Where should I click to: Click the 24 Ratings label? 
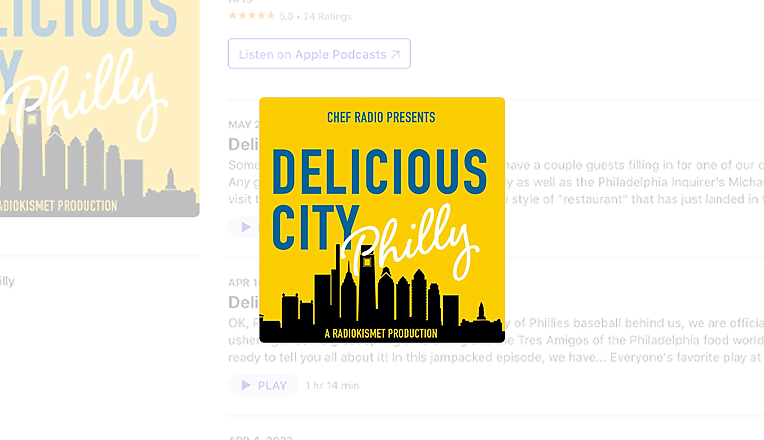tap(327, 17)
